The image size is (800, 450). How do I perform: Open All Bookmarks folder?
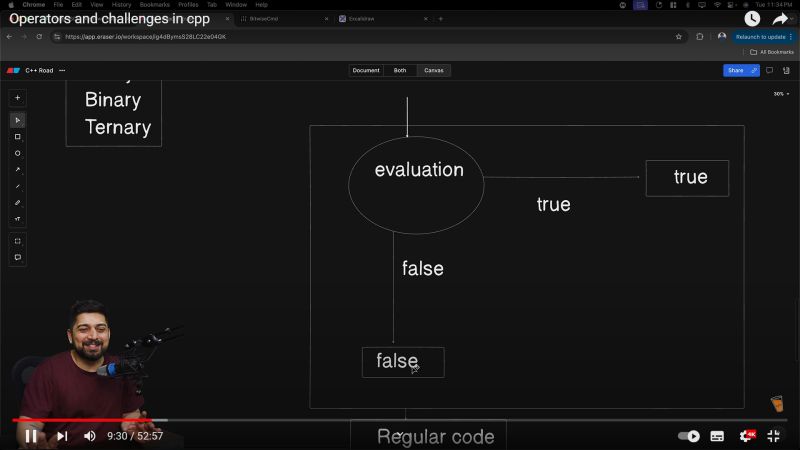pos(772,52)
